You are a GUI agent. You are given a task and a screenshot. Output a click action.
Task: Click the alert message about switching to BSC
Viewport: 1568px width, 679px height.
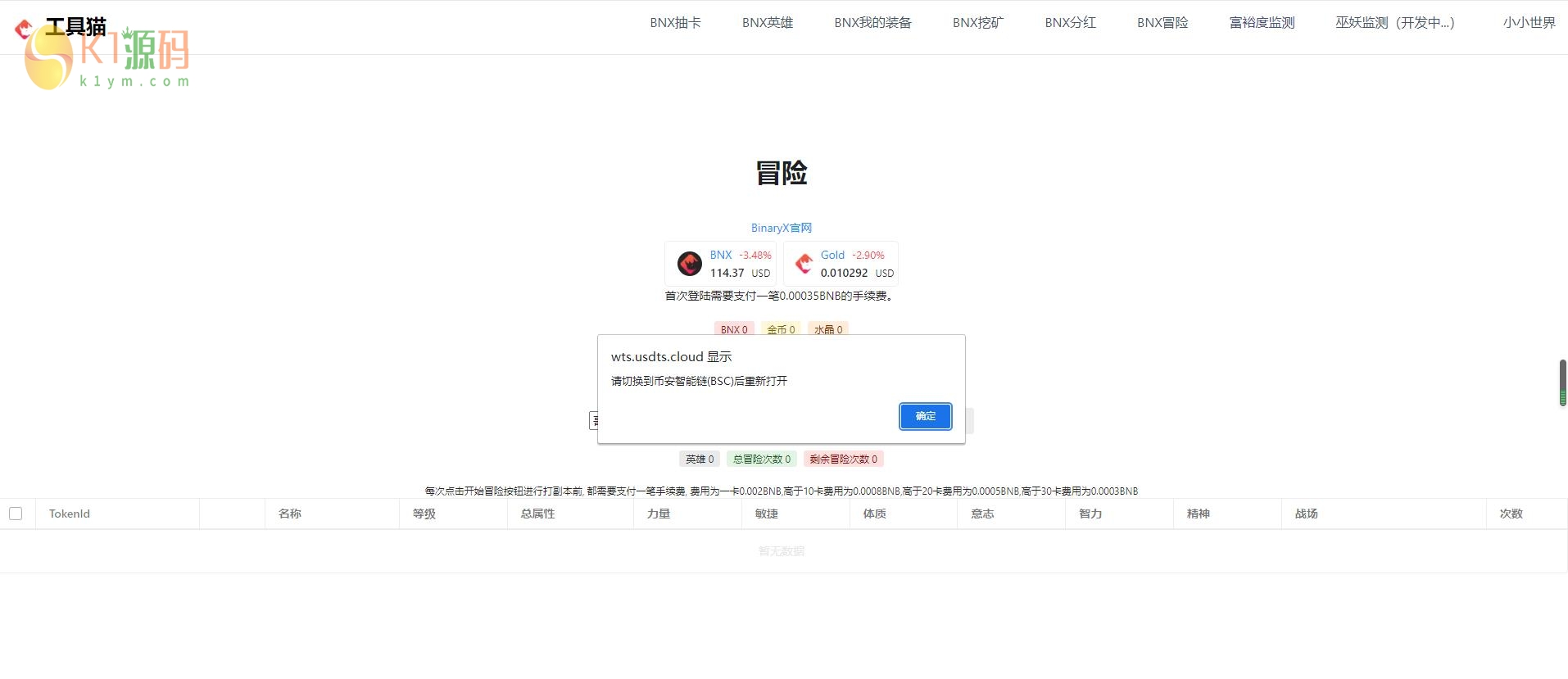(700, 381)
